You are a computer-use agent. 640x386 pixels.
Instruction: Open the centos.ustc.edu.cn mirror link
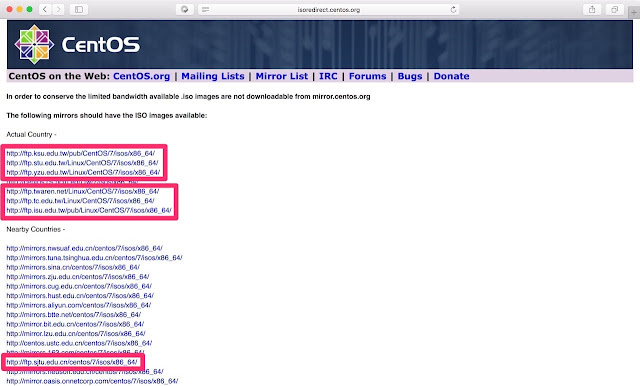79,343
